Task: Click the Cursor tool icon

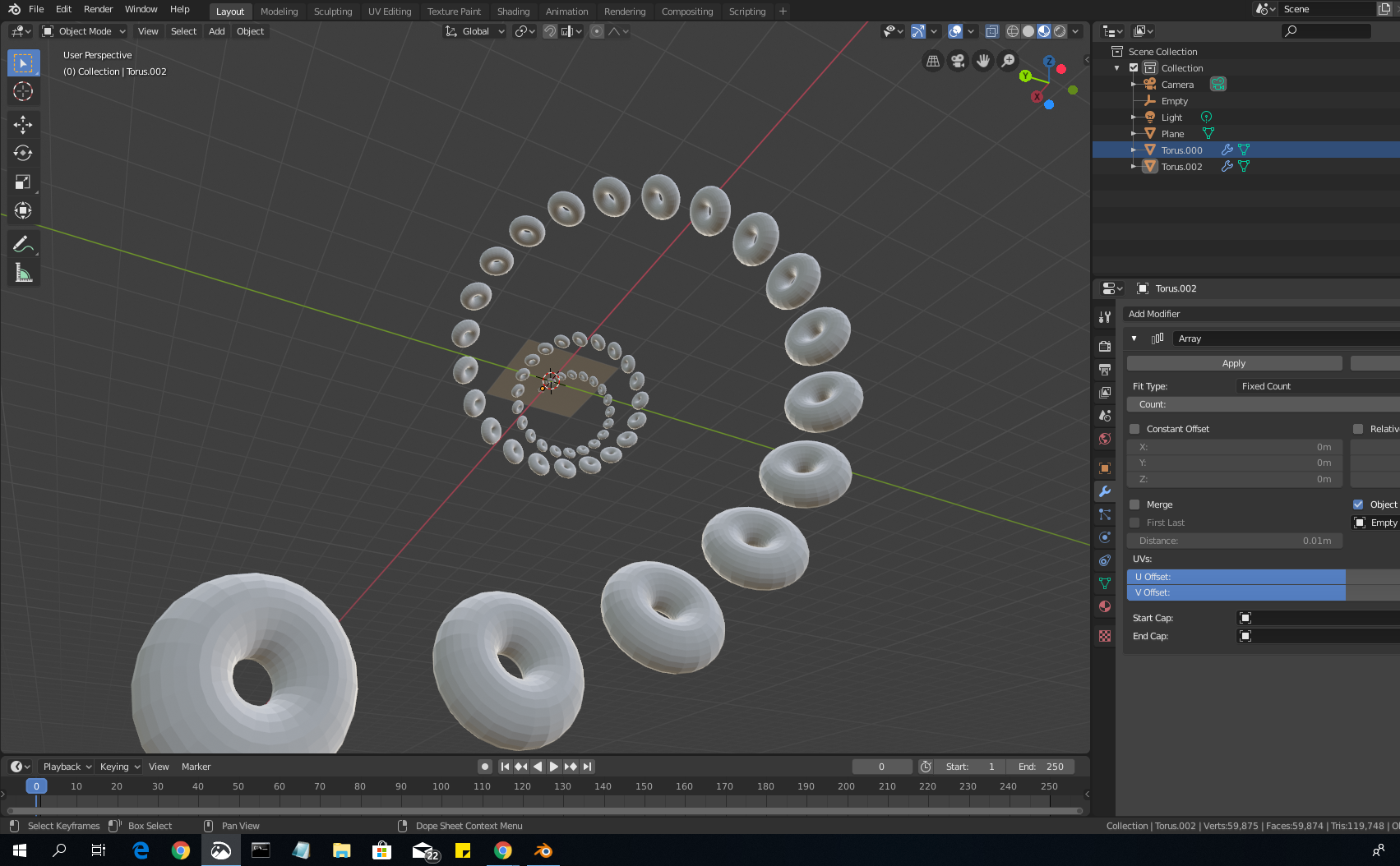Action: [23, 91]
